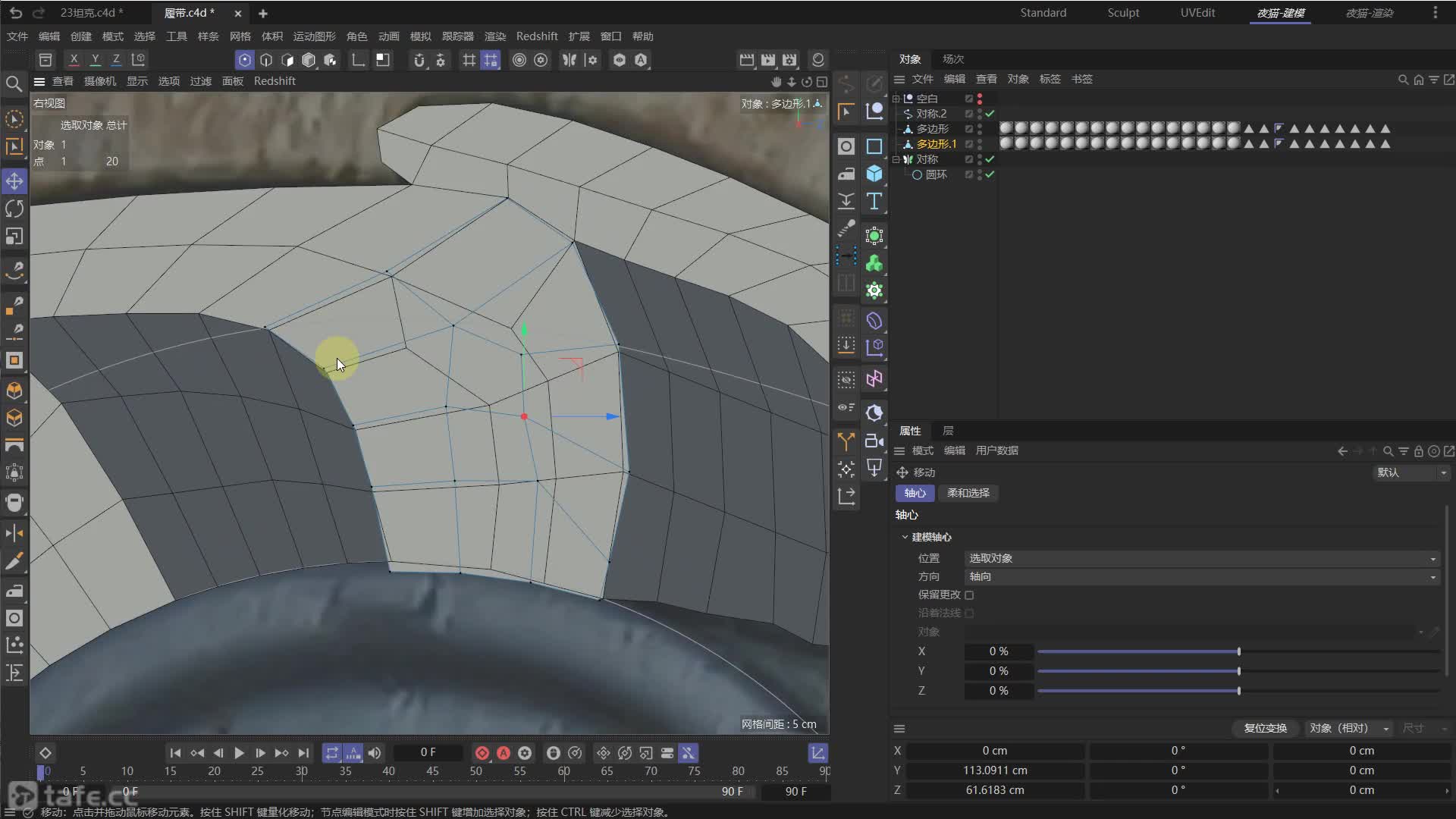This screenshot has height=819, width=1456.
Task: Open viewport 摄像机 menu
Action: click(99, 81)
